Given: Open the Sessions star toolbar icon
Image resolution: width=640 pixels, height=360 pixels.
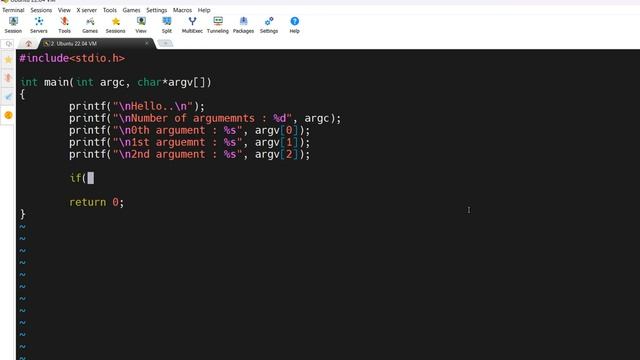Looking at the screenshot, I should (116, 24).
